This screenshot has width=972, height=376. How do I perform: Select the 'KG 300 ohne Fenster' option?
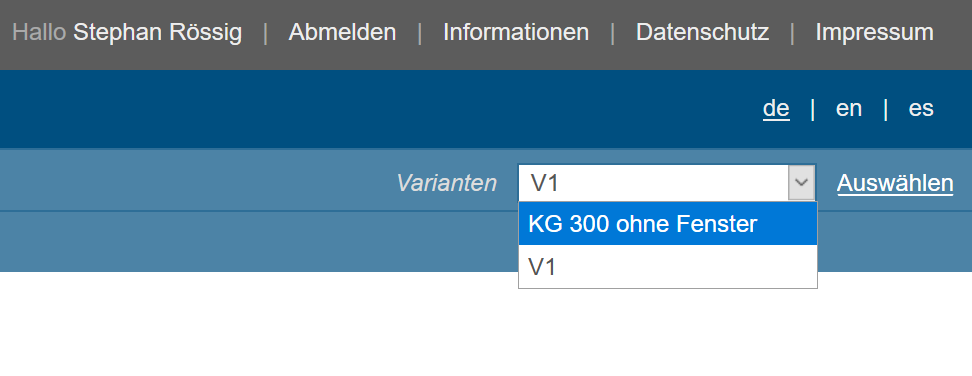[668, 224]
